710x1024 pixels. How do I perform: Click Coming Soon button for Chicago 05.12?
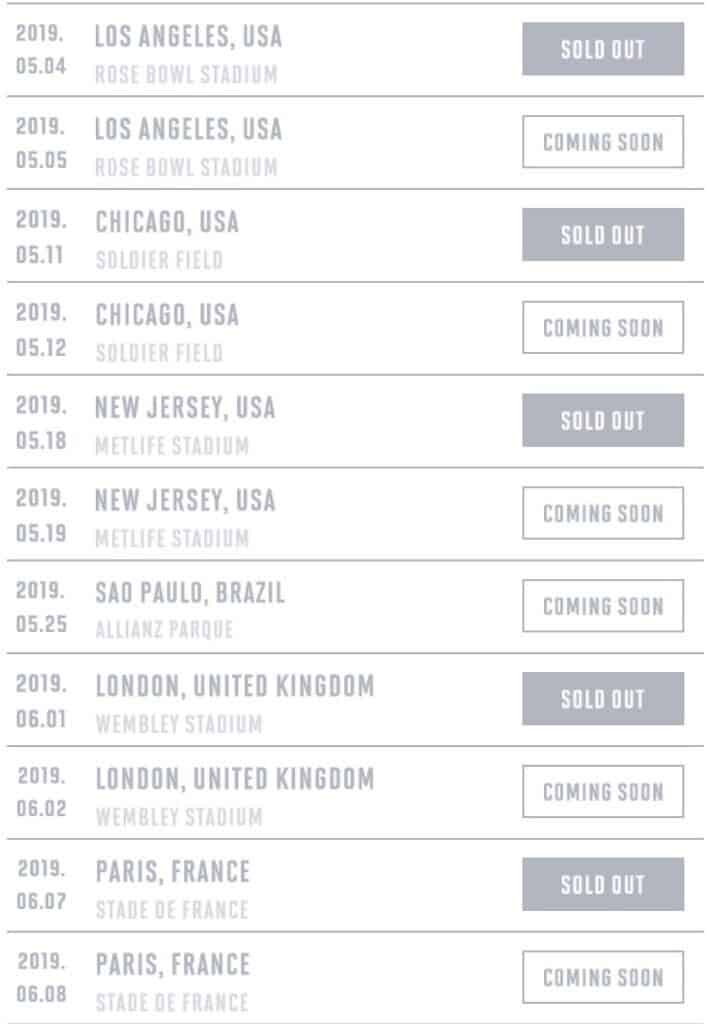click(x=602, y=328)
